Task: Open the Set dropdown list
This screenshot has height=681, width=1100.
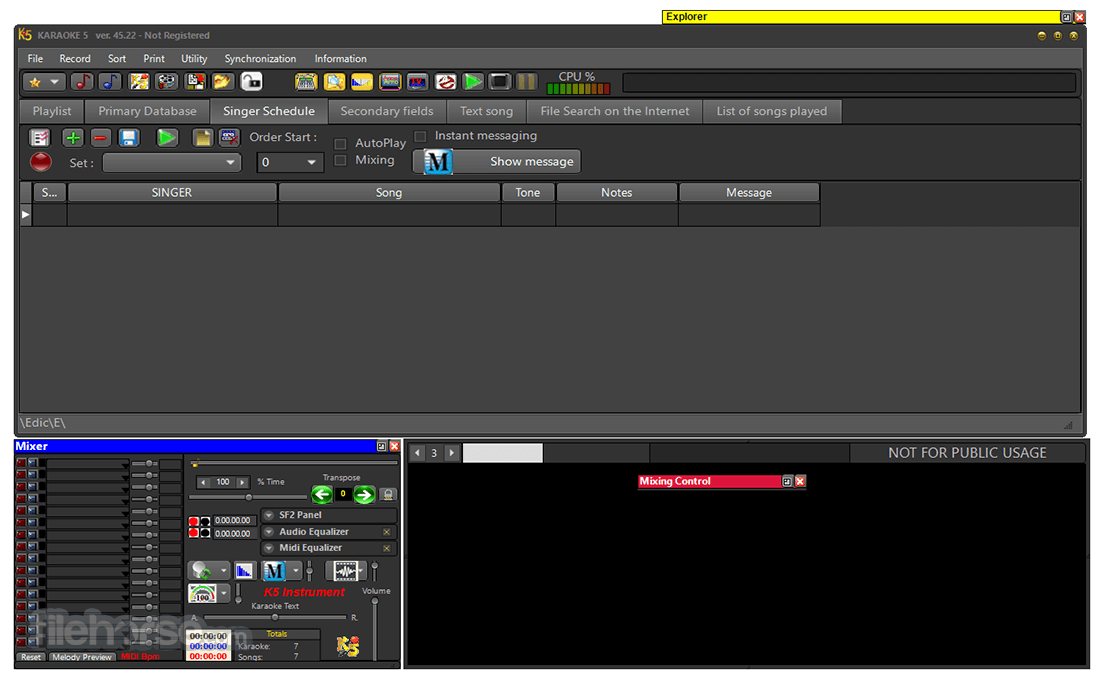Action: point(230,163)
